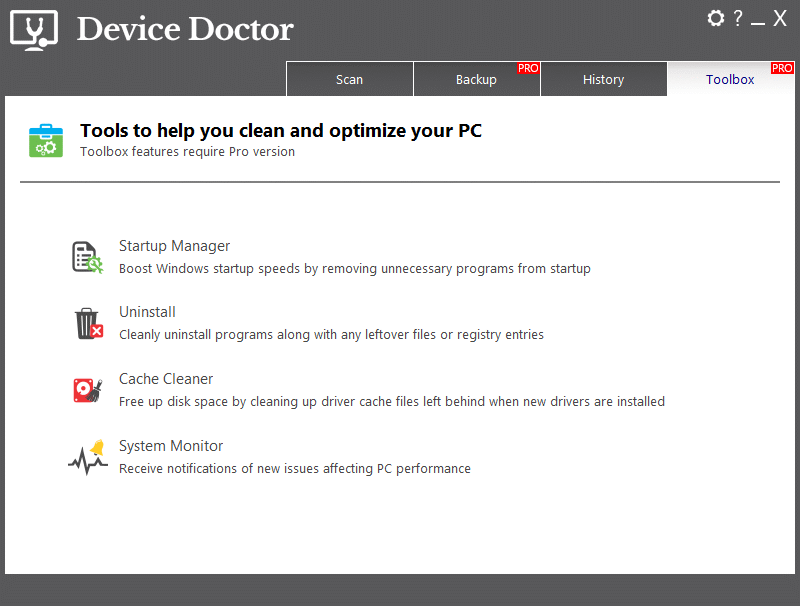Viewport: 800px width, 606px height.
Task: Open the Cache Cleaner tool
Action: [x=166, y=378]
